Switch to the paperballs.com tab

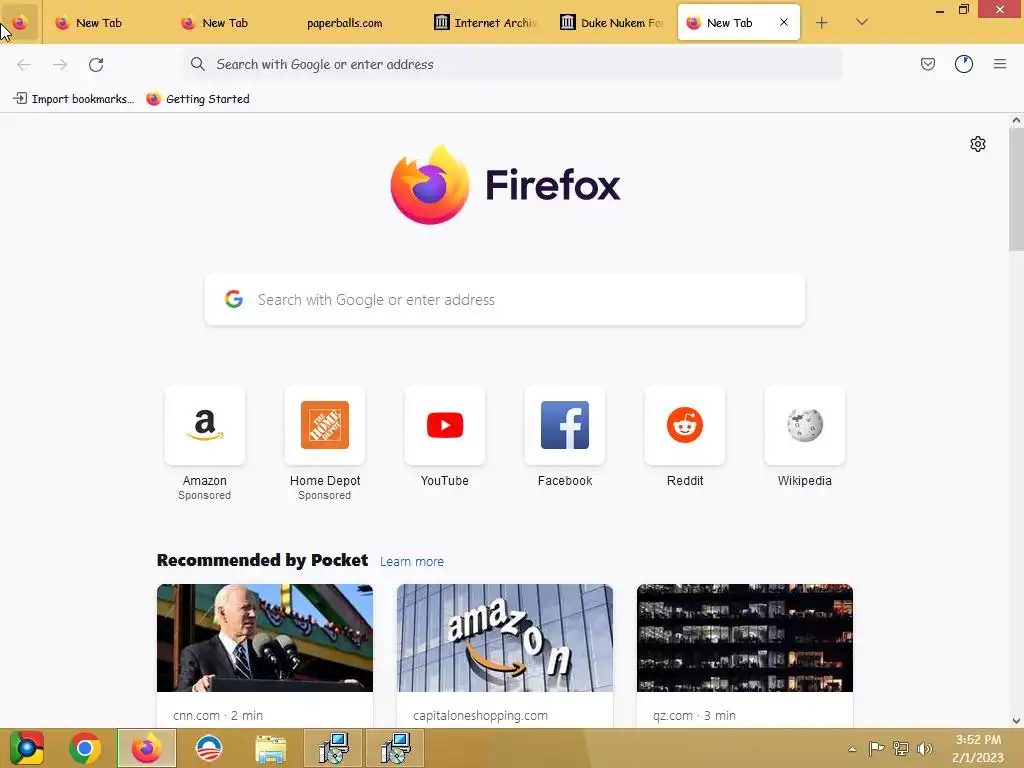358,23
